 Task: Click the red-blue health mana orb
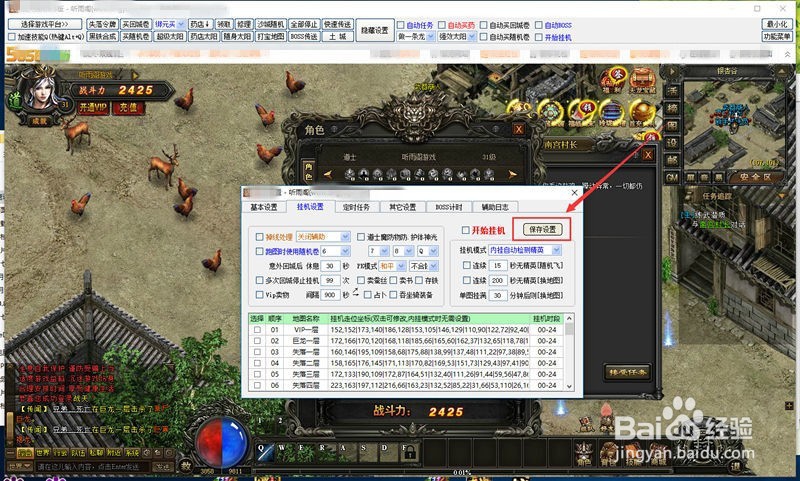pyautogui.click(x=222, y=441)
